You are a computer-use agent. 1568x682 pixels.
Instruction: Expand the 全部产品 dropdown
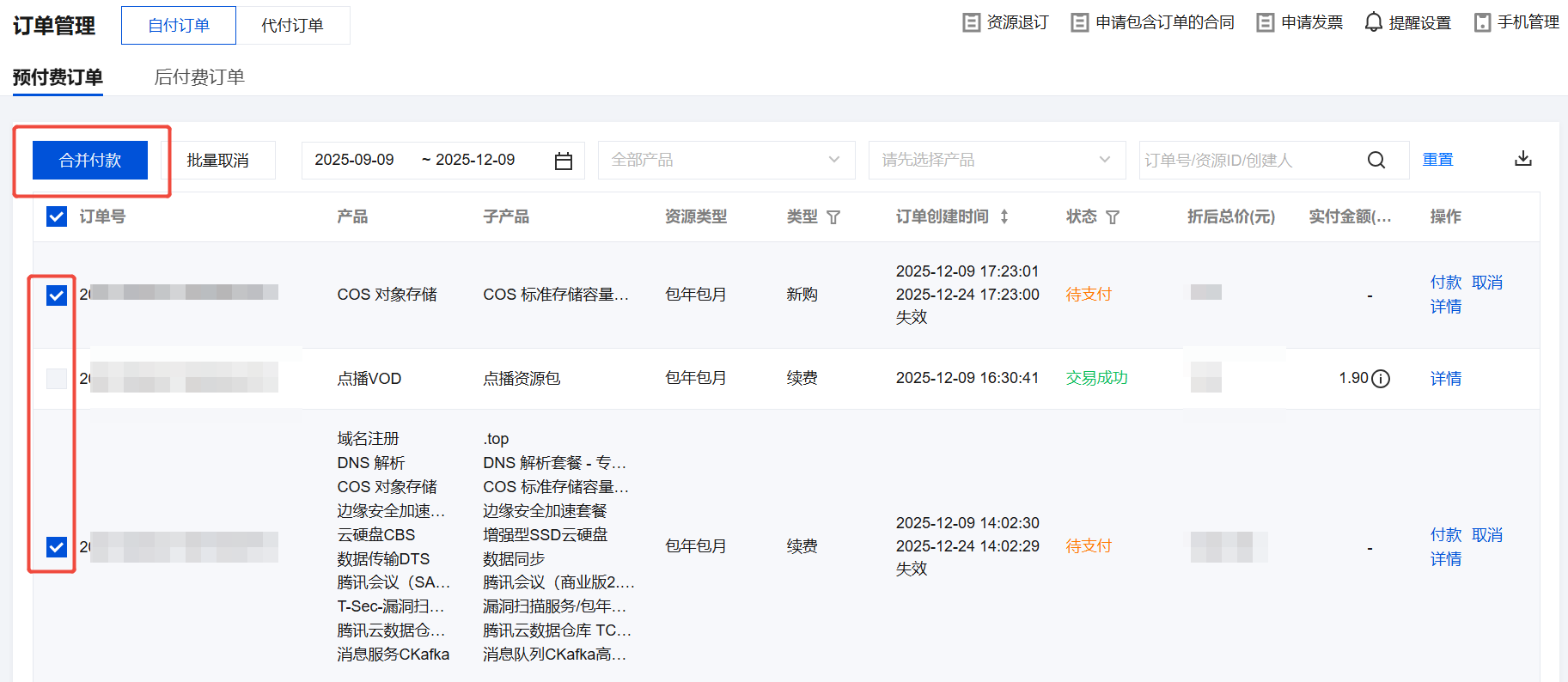pos(726,161)
